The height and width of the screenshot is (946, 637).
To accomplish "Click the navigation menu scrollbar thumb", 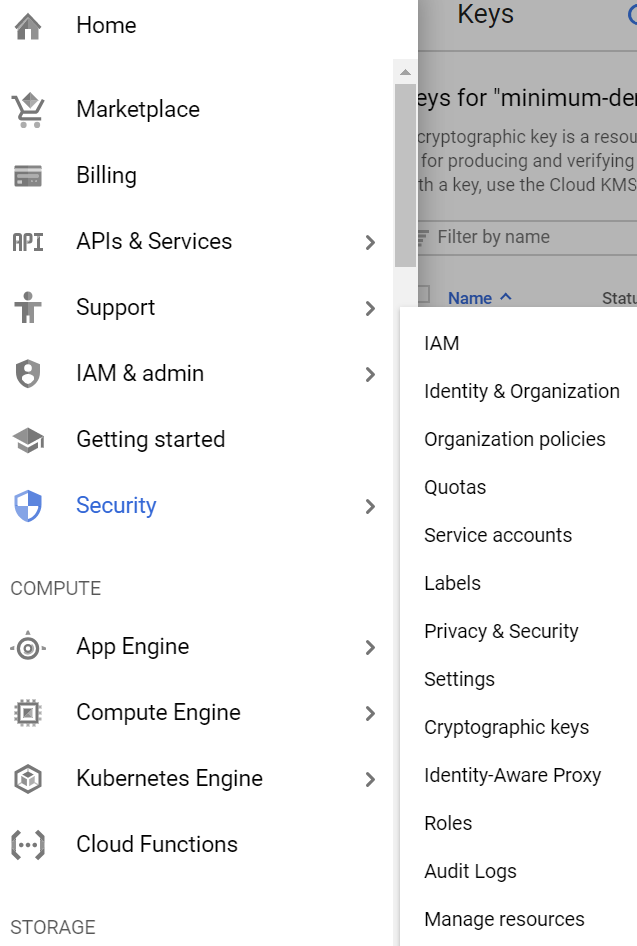I will pos(405,176).
